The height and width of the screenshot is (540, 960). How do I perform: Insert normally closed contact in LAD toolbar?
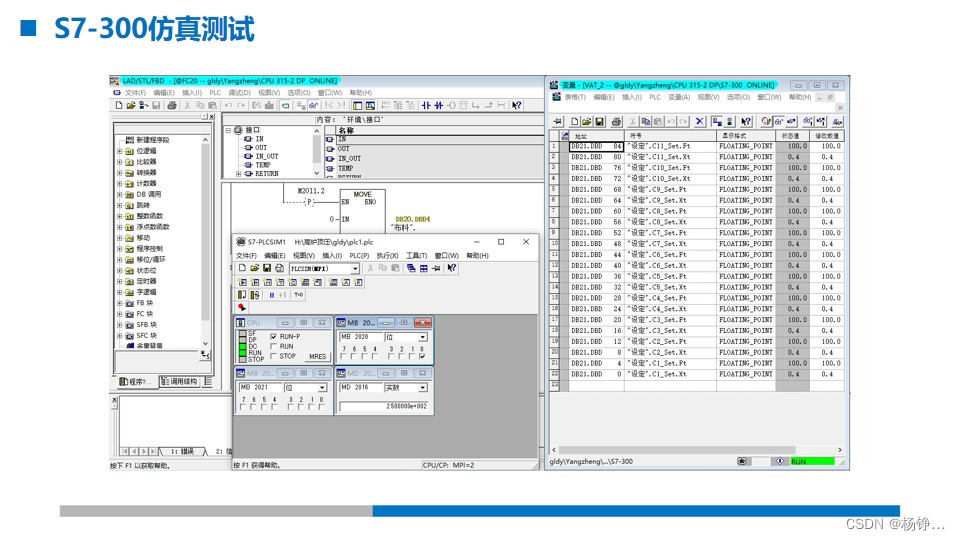[x=438, y=105]
